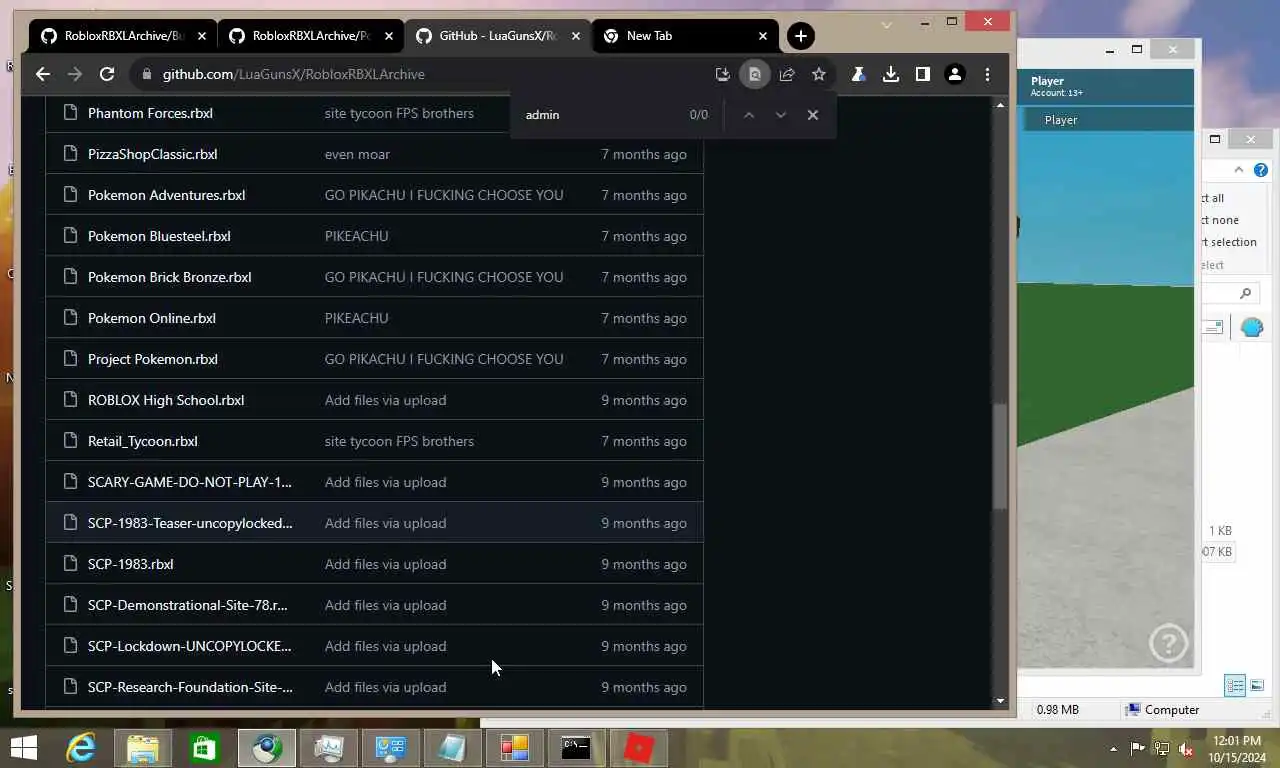1280x768 pixels.
Task: Switch to the second RobloxRBXLArchive tab
Action: pos(310,36)
